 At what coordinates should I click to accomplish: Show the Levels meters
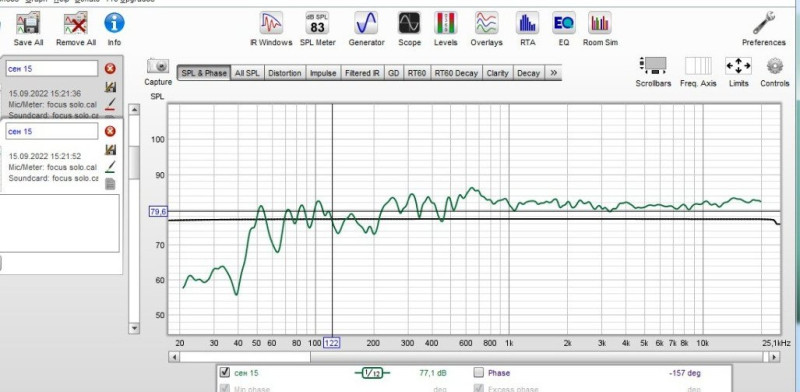point(445,30)
